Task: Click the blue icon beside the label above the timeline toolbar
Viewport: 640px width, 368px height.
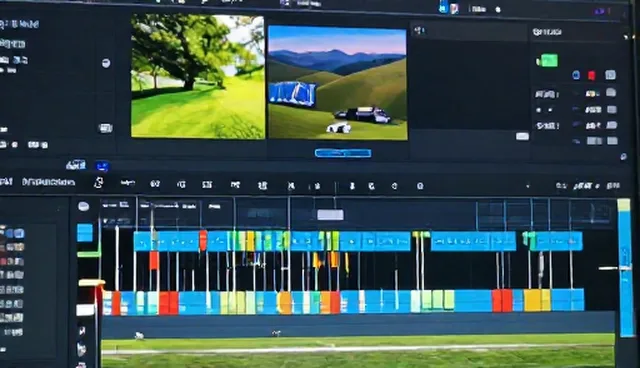Action: [102, 166]
